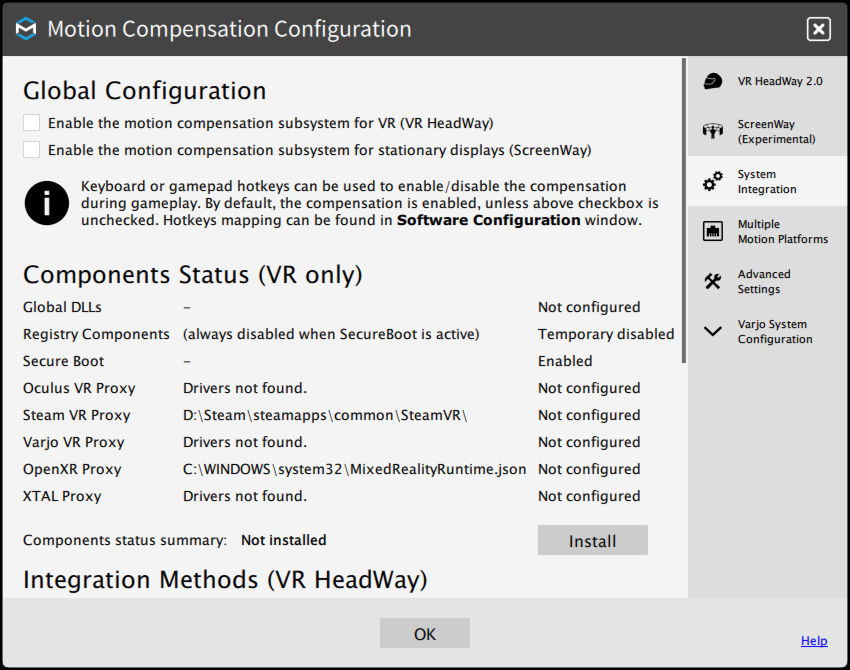Click 'Integration Methods (VR HeadWay)' heading
Viewport: 850px width, 670px height.
click(225, 580)
